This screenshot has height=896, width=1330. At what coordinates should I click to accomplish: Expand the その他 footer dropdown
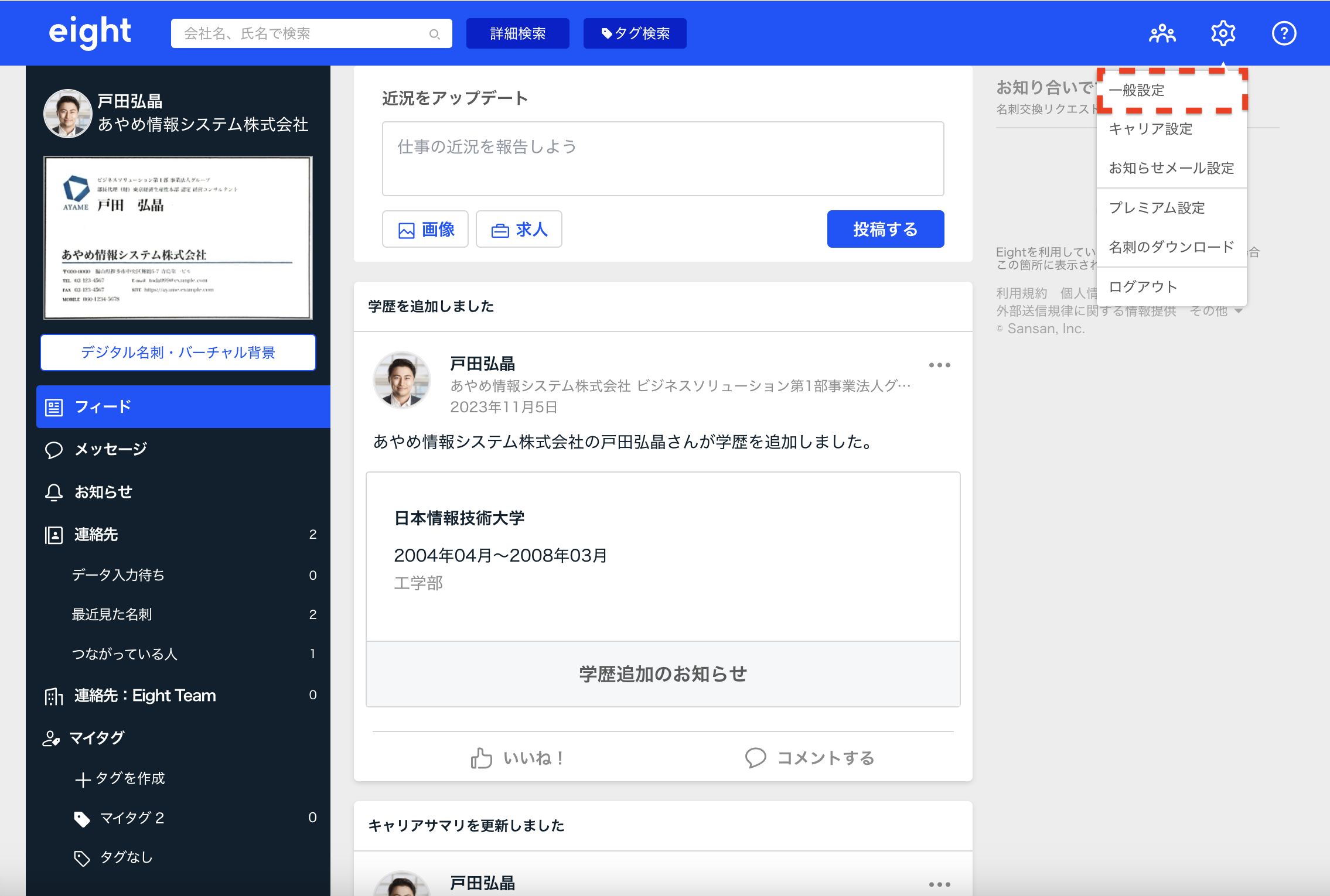(x=1216, y=311)
